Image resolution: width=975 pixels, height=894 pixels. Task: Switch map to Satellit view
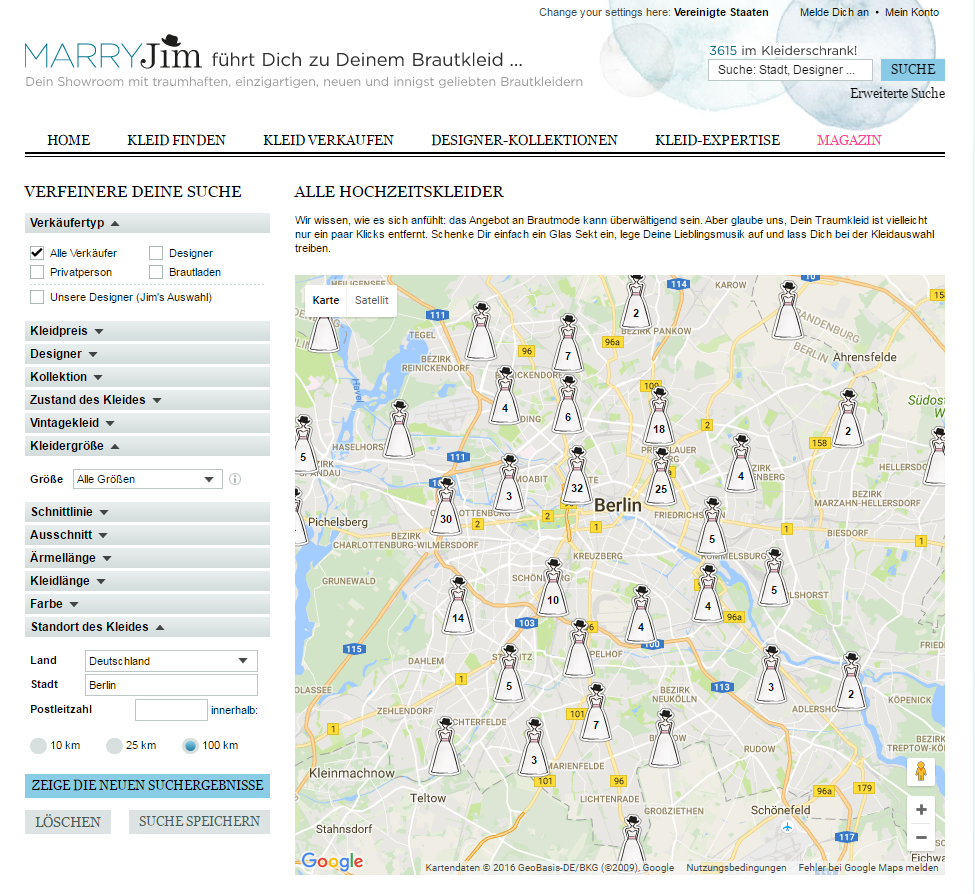(x=372, y=300)
